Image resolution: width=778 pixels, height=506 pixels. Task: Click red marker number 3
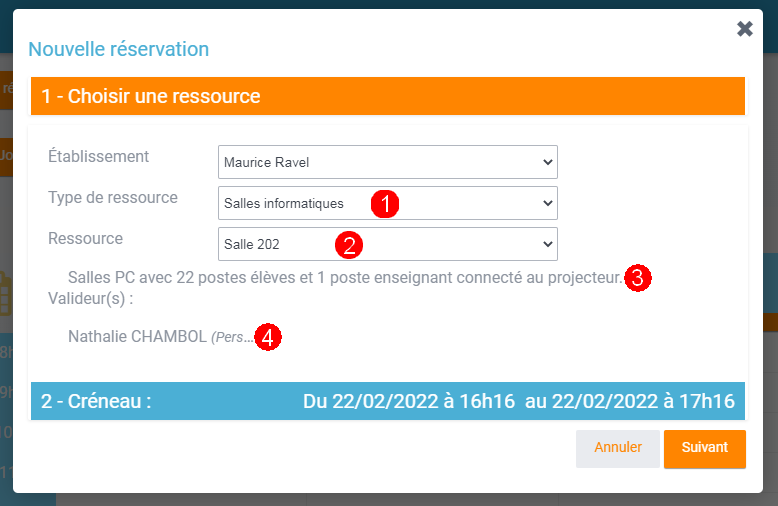tap(638, 278)
